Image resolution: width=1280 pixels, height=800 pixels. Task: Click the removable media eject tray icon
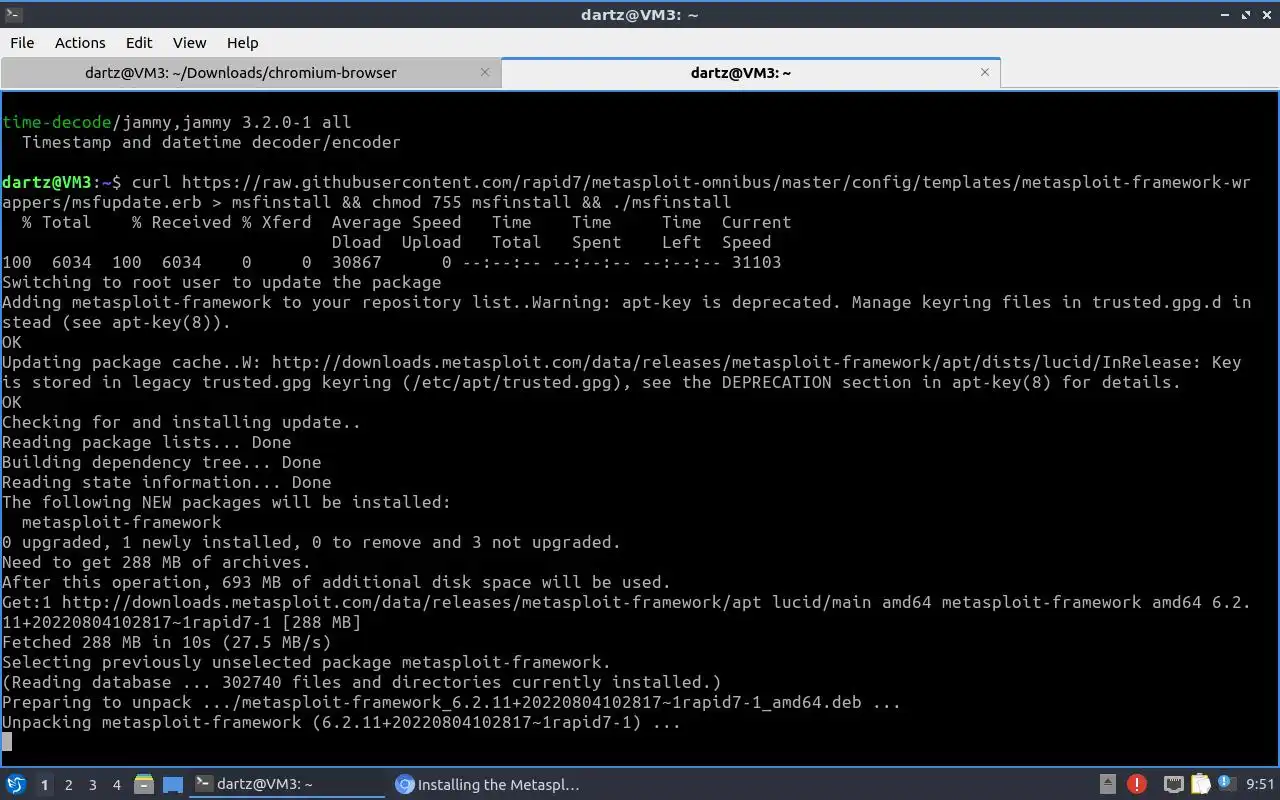click(1107, 784)
